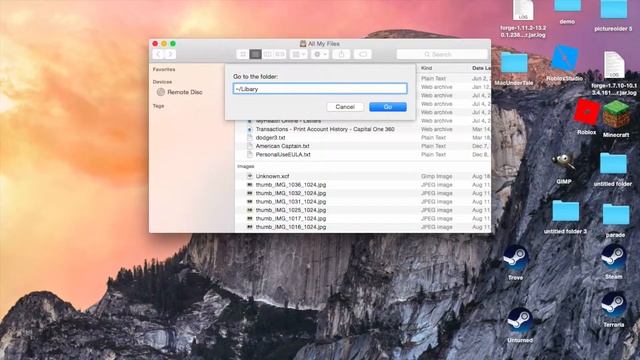Click the Tags sidebar heading
The height and width of the screenshot is (360, 640).
pos(158,106)
